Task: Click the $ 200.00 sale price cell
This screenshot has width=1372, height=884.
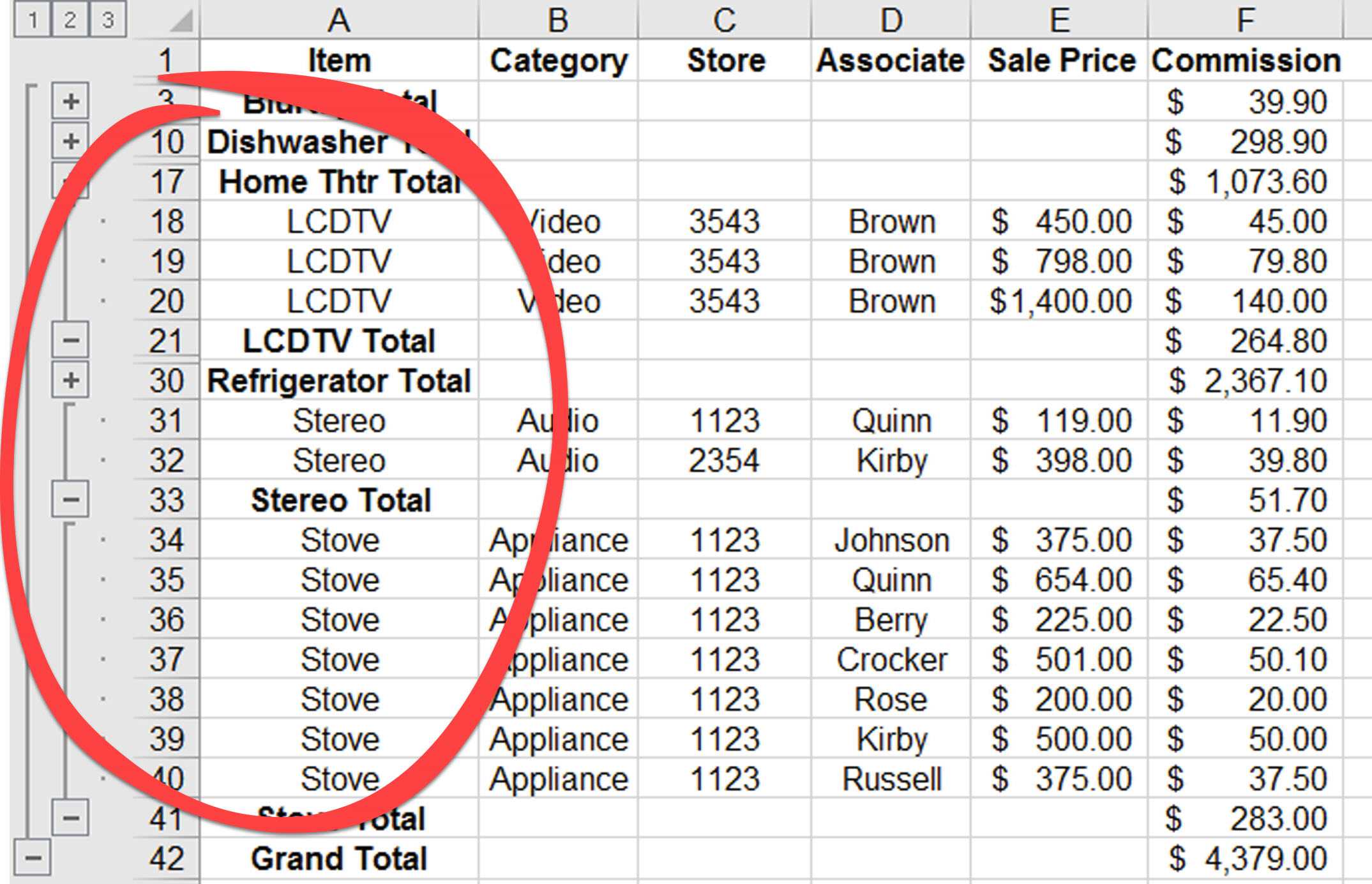Action: tap(1060, 699)
